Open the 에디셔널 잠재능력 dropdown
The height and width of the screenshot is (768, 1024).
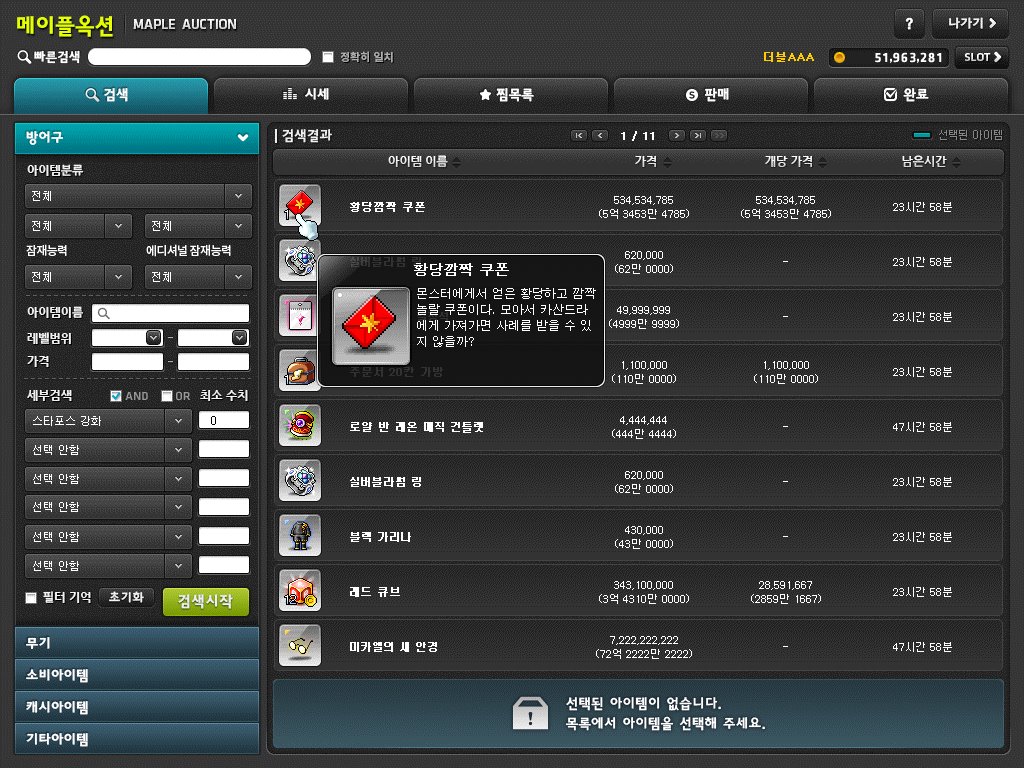pos(197,277)
